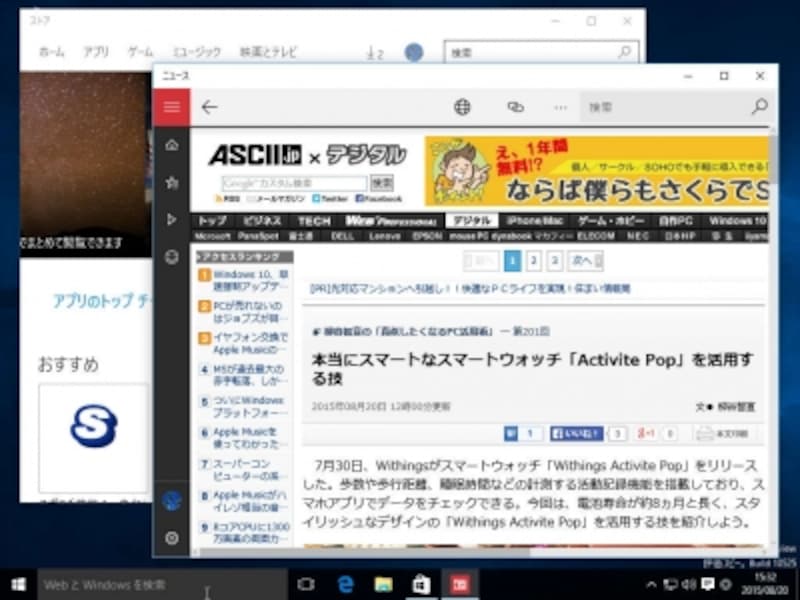Open the トップ tab on ASCII site
Image resolution: width=800 pixels, height=600 pixels.
coord(212,220)
